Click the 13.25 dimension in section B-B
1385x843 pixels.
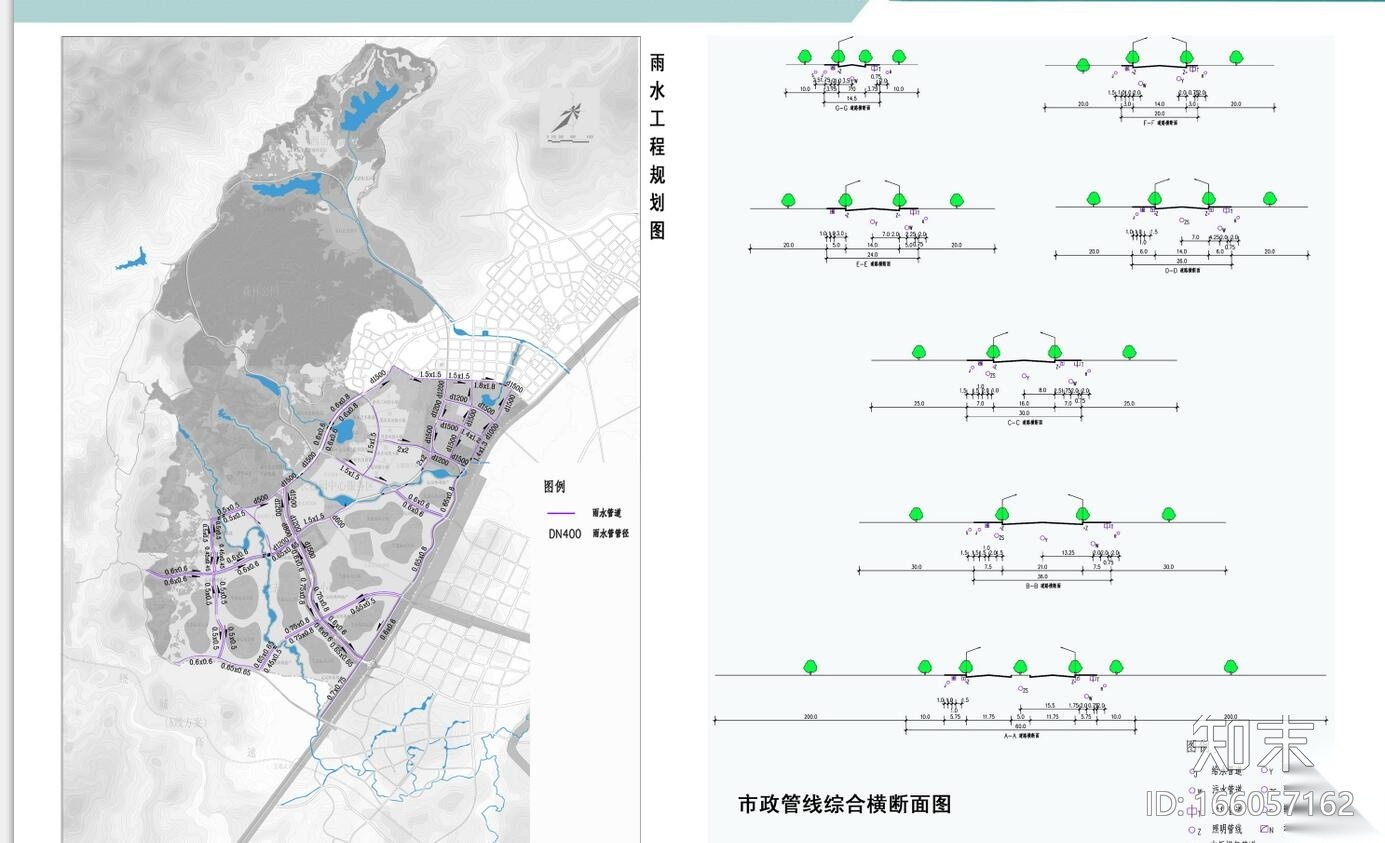1069,552
